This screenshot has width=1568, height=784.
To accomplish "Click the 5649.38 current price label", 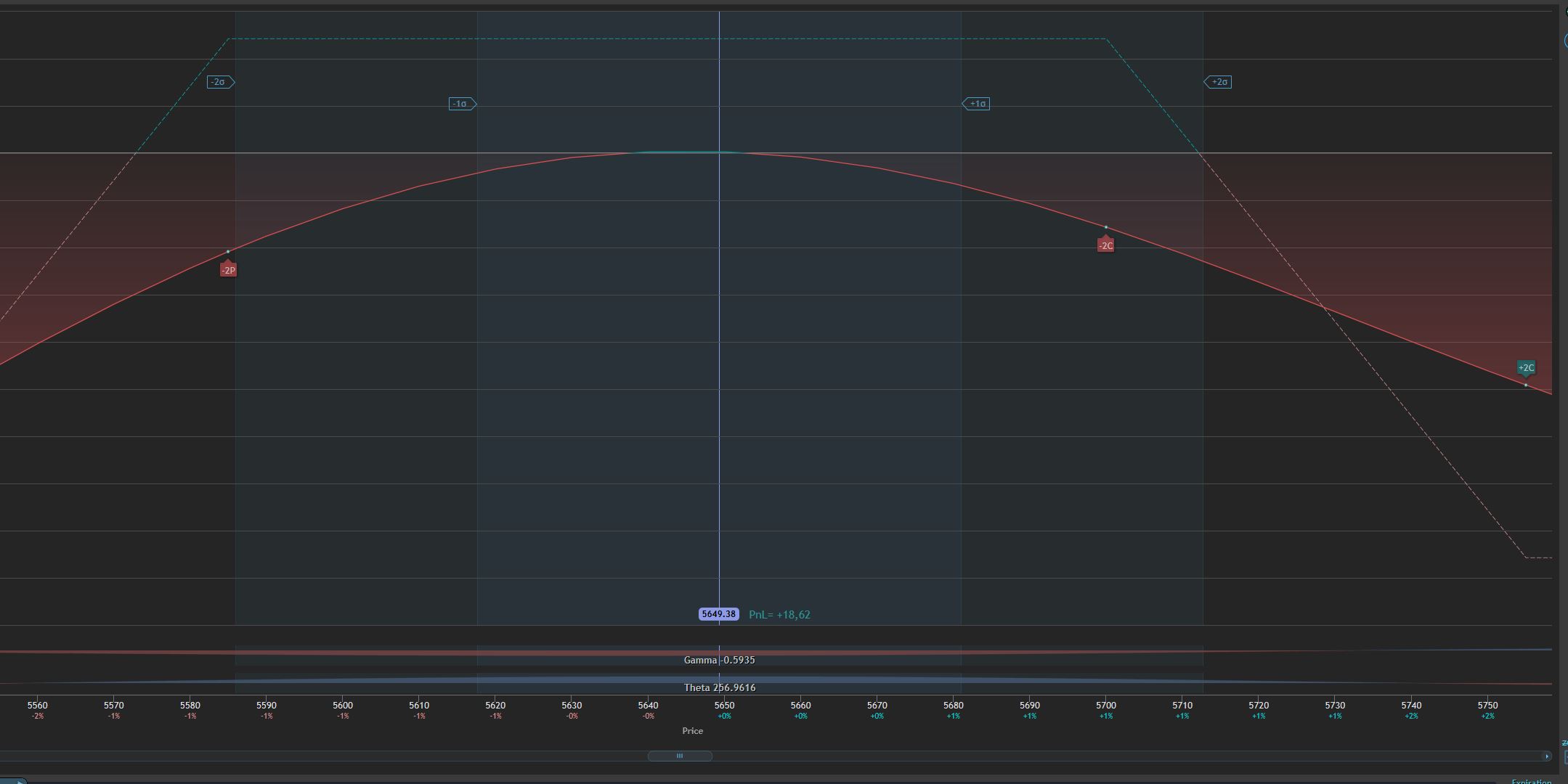I will [x=718, y=614].
